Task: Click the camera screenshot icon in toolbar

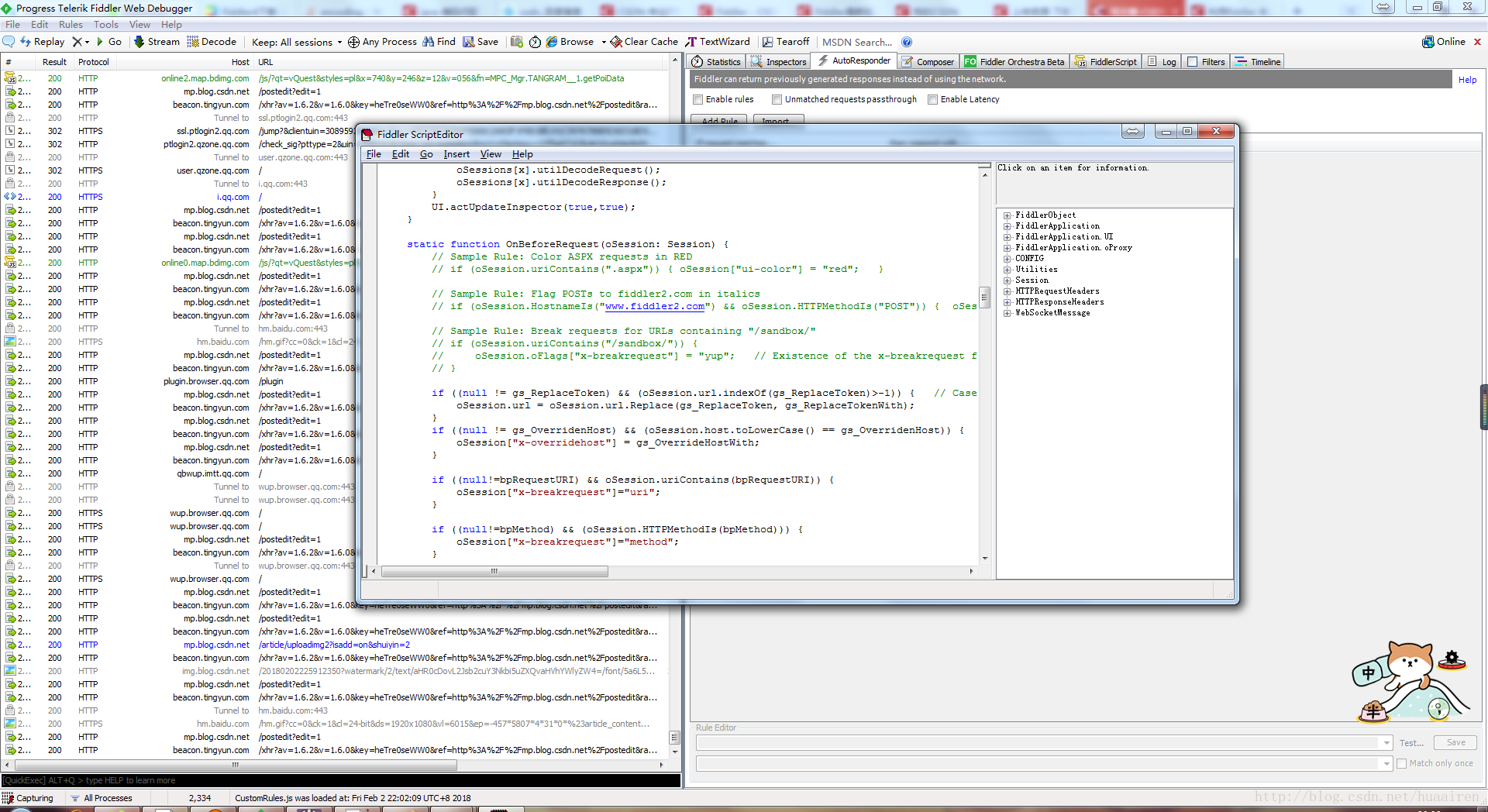Action: click(x=517, y=42)
